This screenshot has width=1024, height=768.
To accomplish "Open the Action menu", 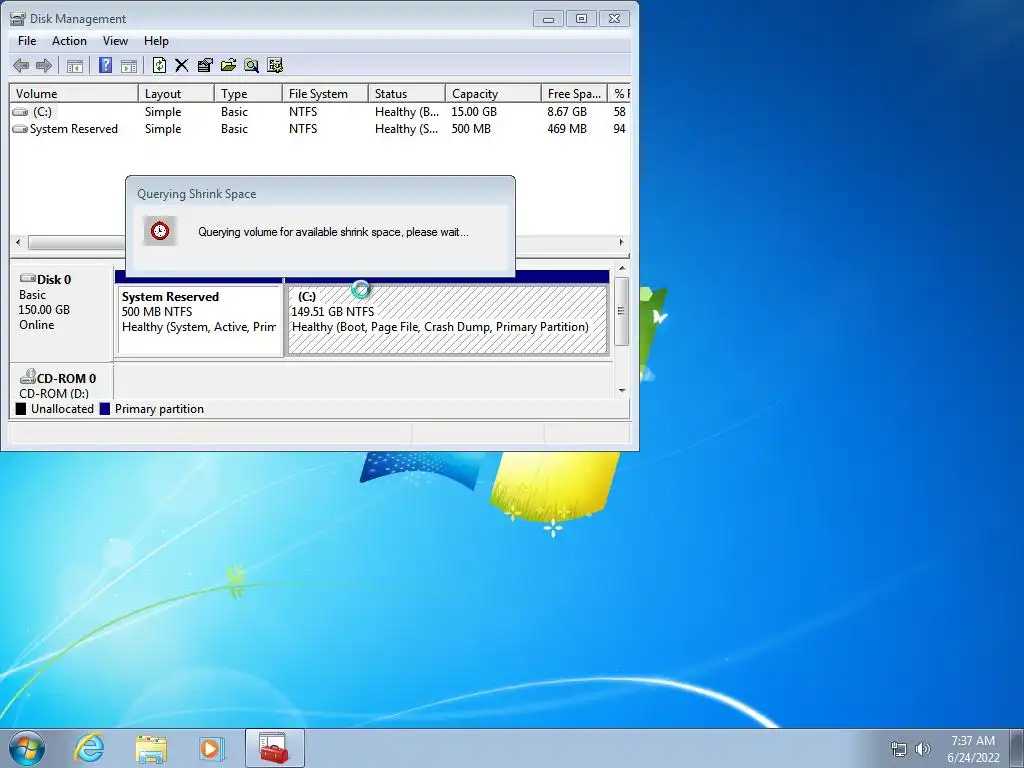I will tap(69, 40).
